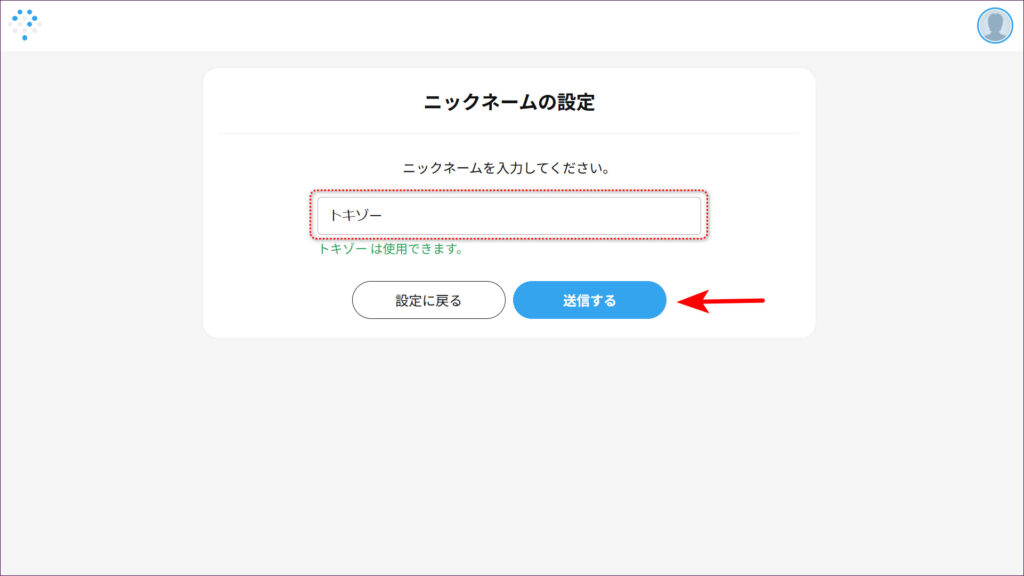Click the green トキゾー は使用できます message

click(x=390, y=249)
